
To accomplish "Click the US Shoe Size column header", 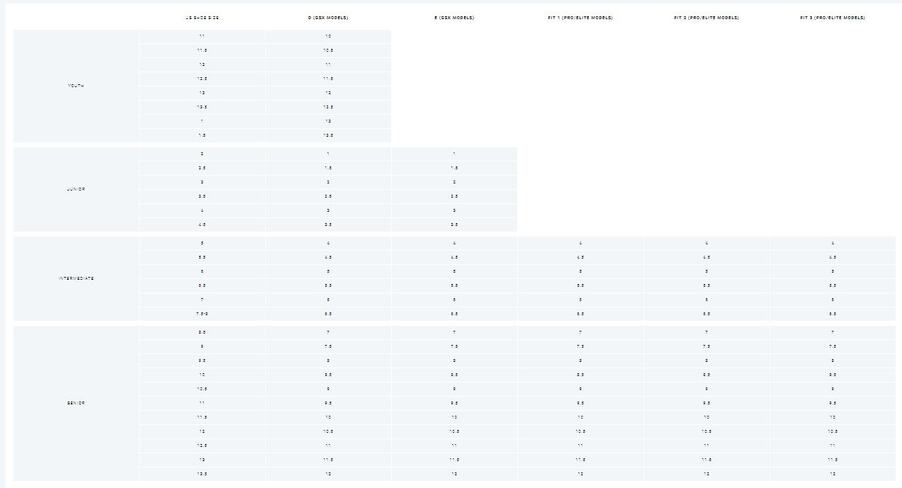I will (x=202, y=18).
